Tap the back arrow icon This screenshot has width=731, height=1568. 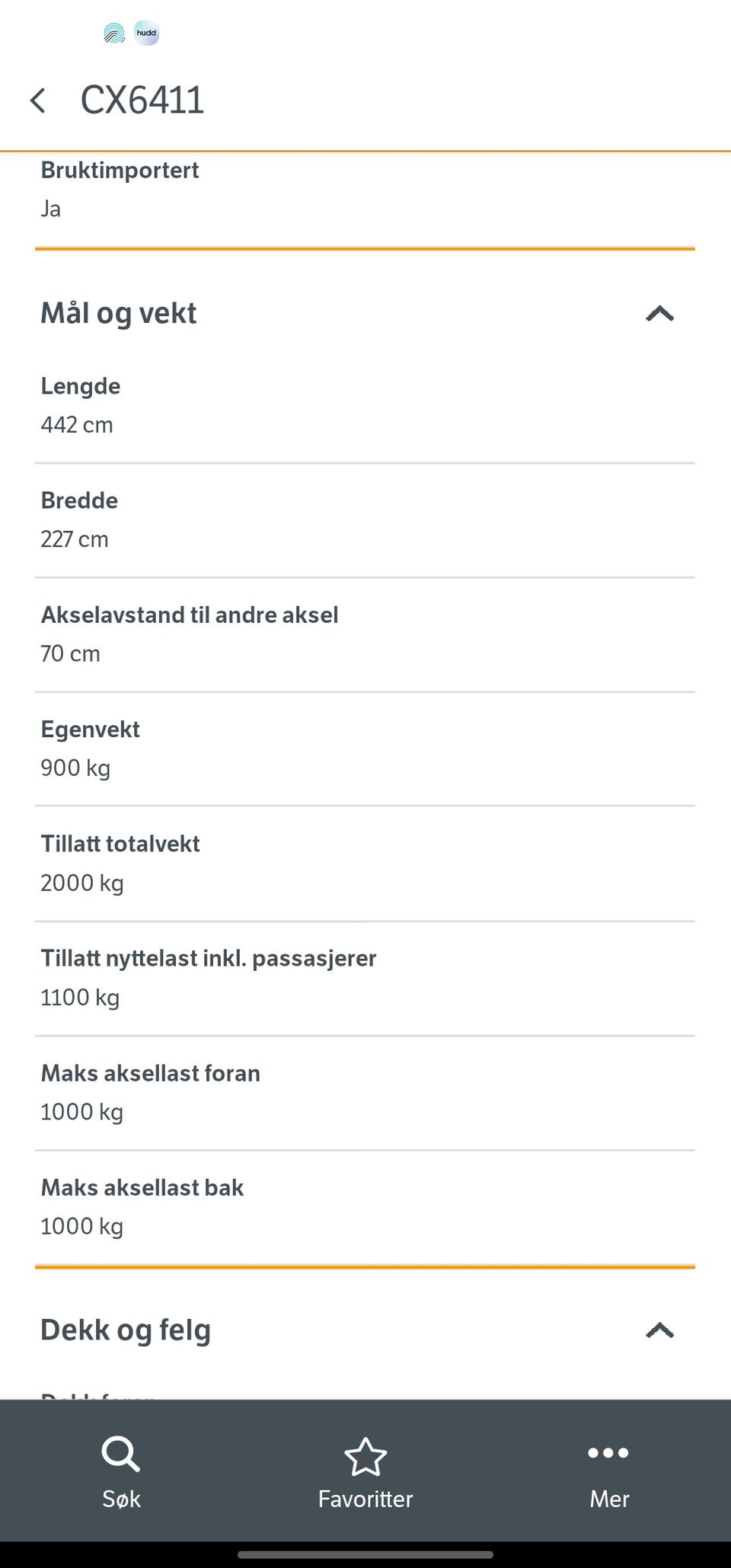click(x=38, y=101)
